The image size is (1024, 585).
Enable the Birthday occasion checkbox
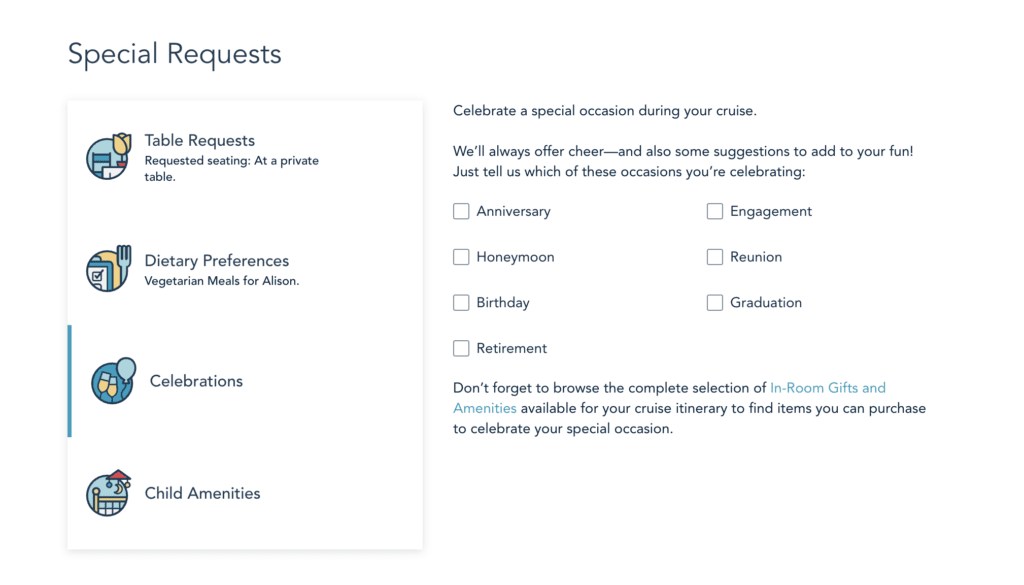pyautogui.click(x=461, y=302)
